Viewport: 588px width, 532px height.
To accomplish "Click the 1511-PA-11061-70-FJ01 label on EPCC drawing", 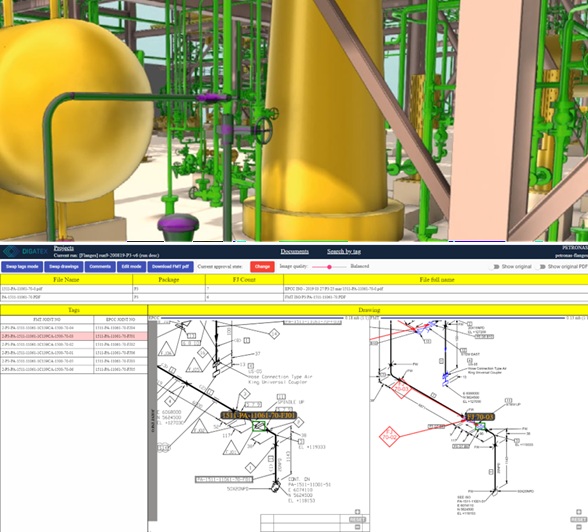I will click(x=259, y=415).
